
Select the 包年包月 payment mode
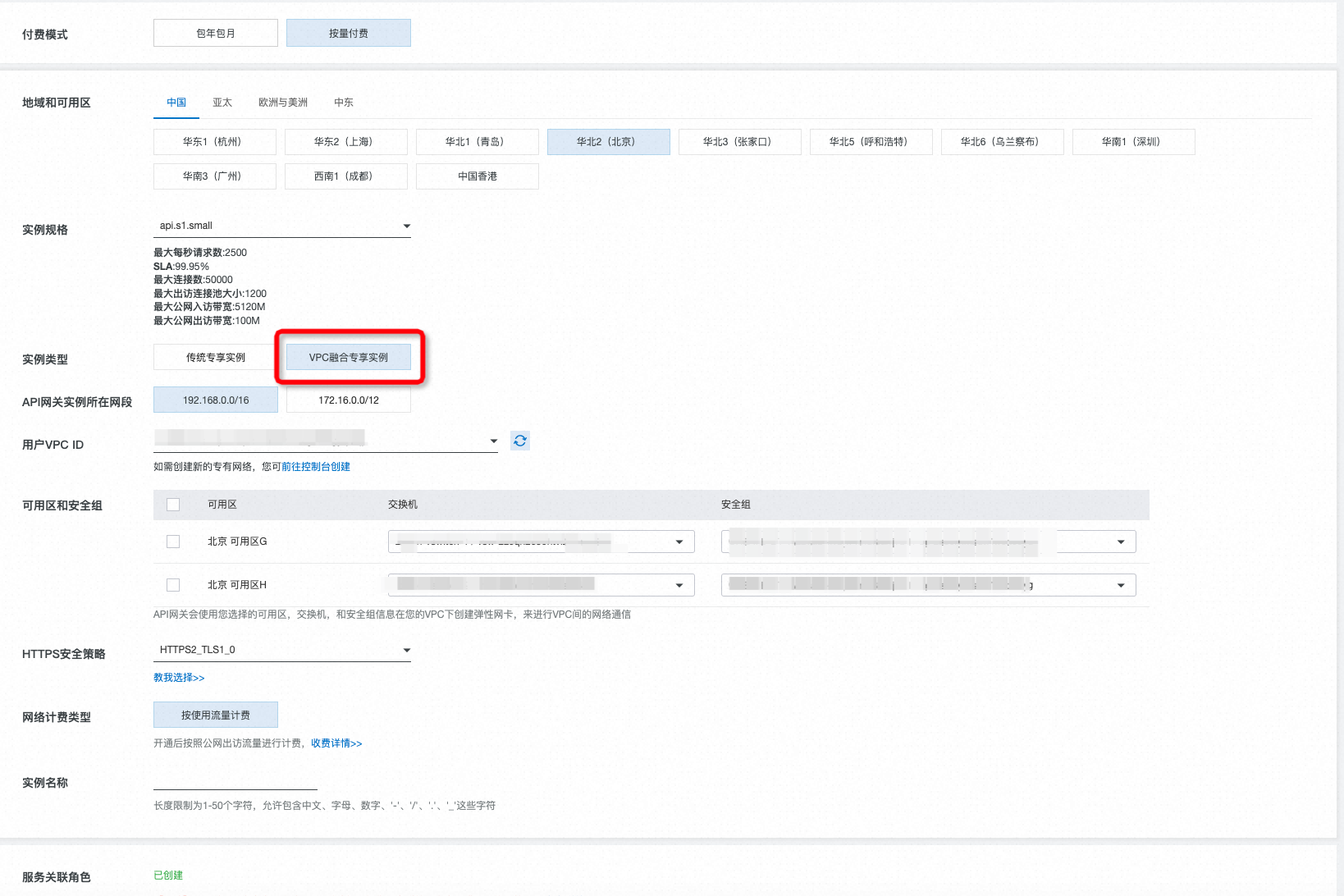pos(216,34)
